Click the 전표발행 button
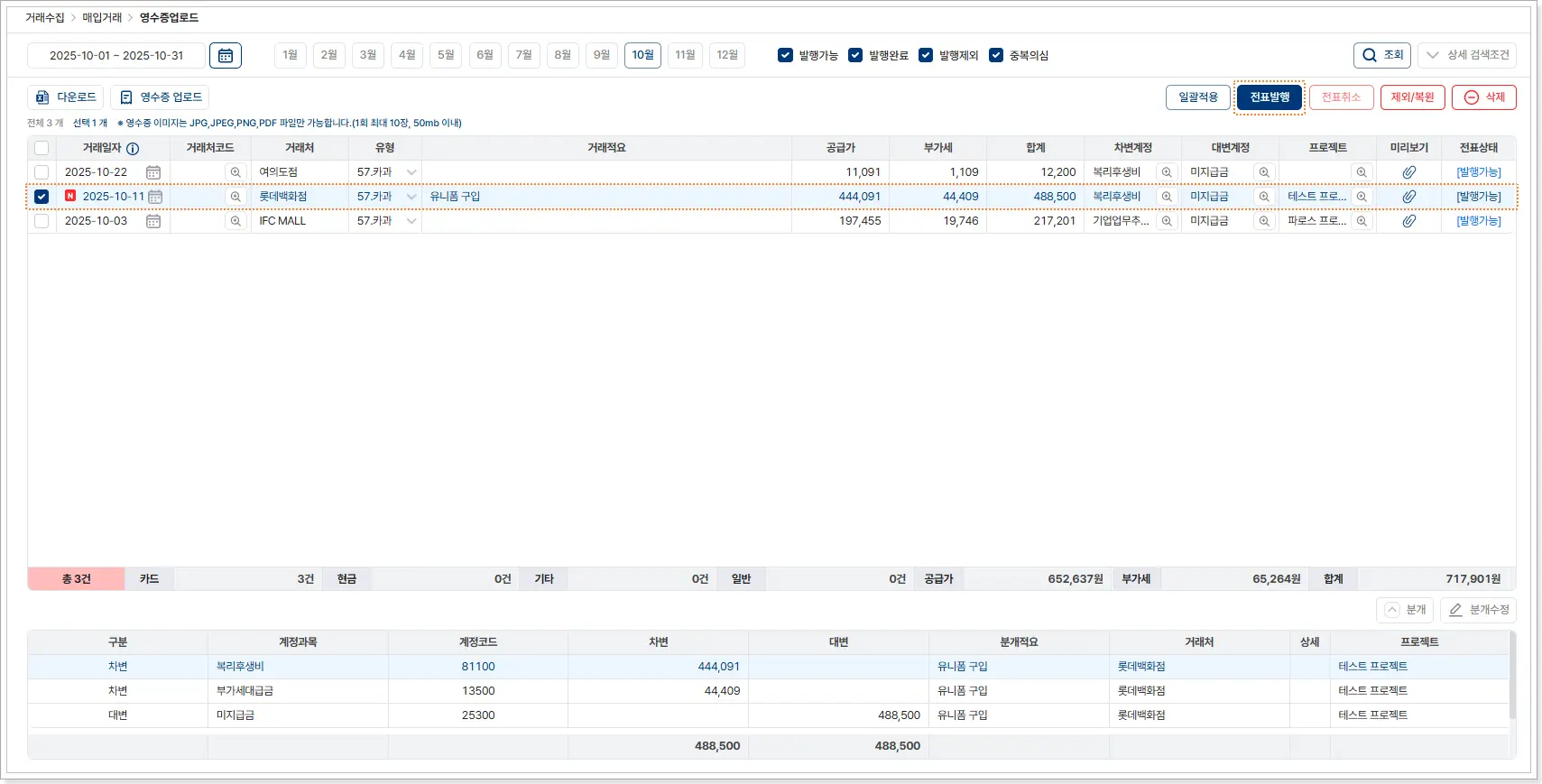The height and width of the screenshot is (784, 1542). point(1269,97)
